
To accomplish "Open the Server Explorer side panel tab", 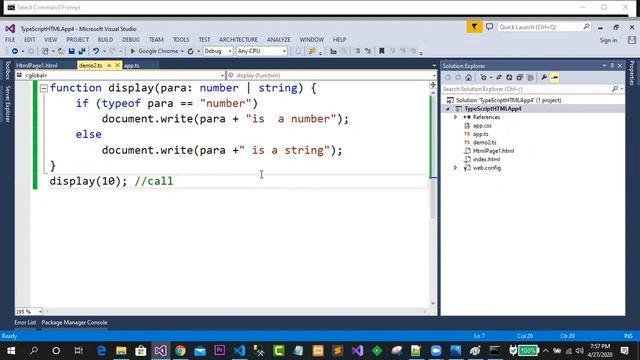I will (x=7, y=104).
